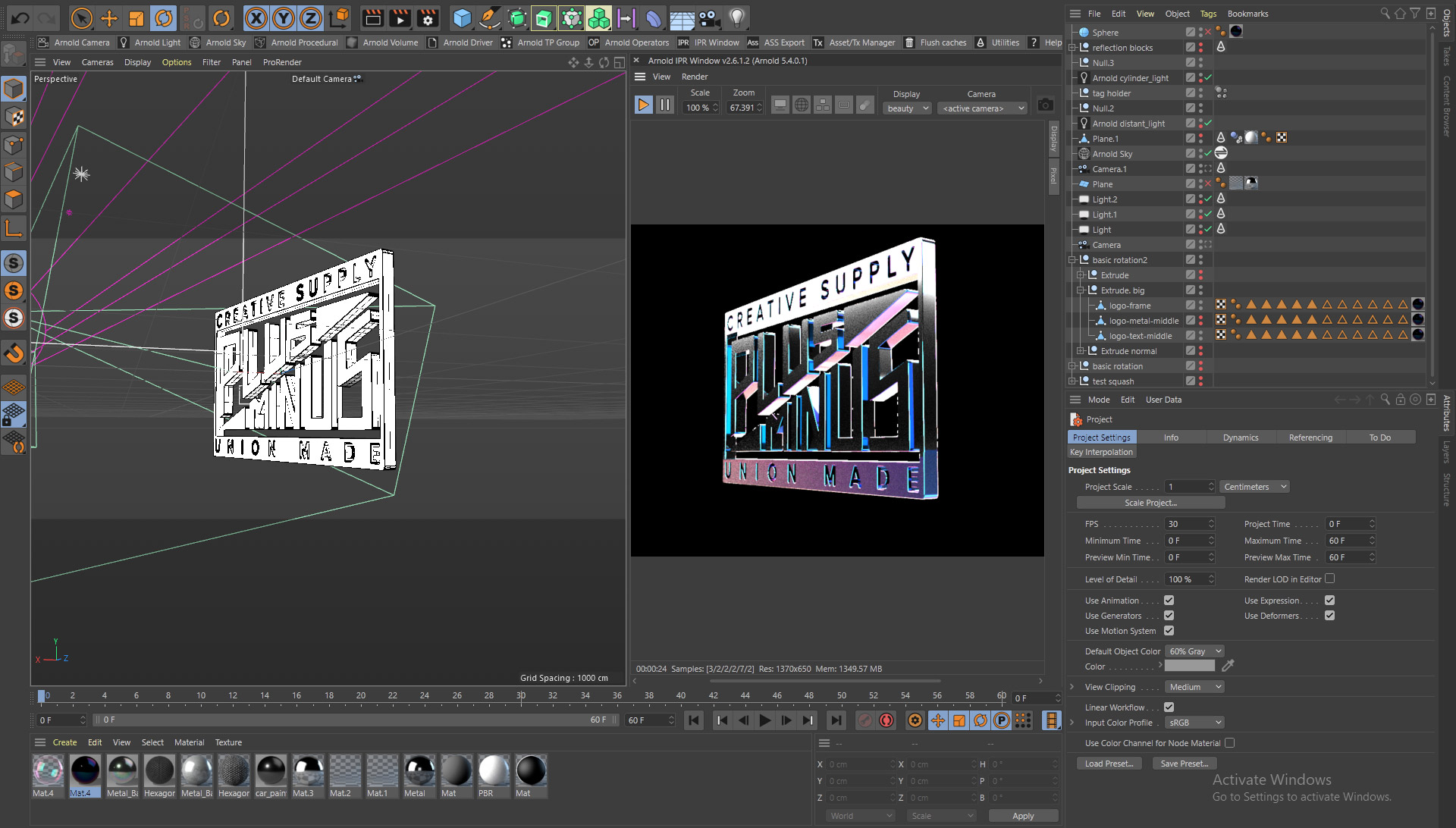Activate the Move tool in top toolbar
Image resolution: width=1456 pixels, height=828 pixels.
[x=109, y=18]
